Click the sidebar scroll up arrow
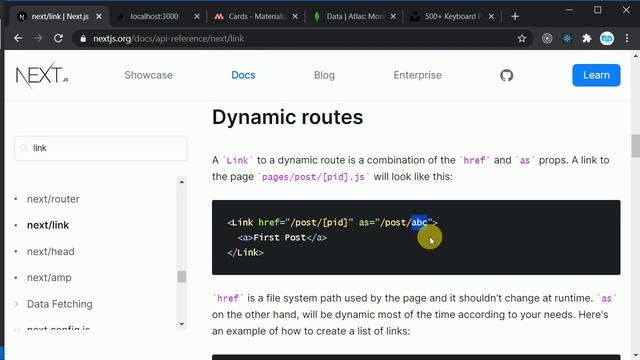The width and height of the screenshot is (640, 360). [x=182, y=182]
